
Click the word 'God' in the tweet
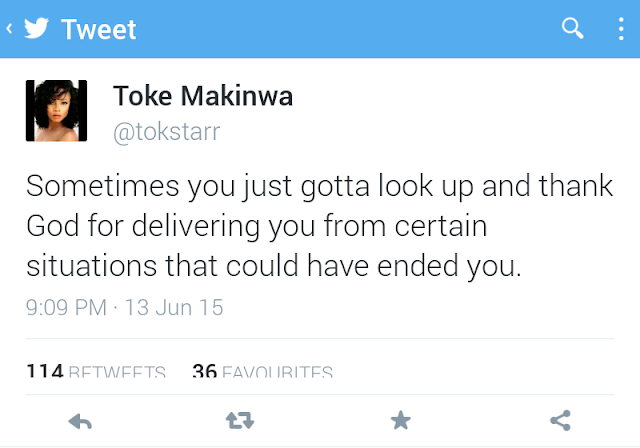pyautogui.click(x=49, y=227)
